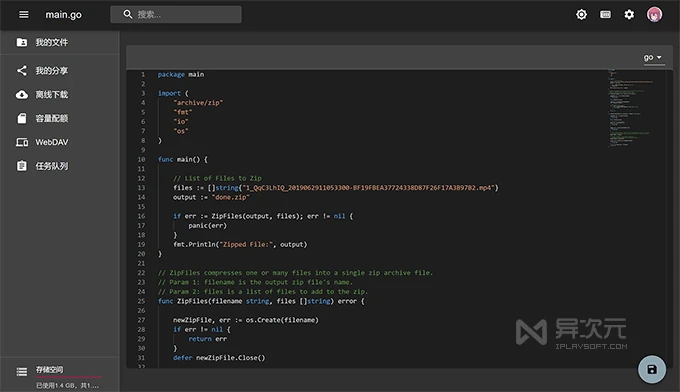Click the cloud download icon
Viewport: 680px width, 392px height.
22,95
